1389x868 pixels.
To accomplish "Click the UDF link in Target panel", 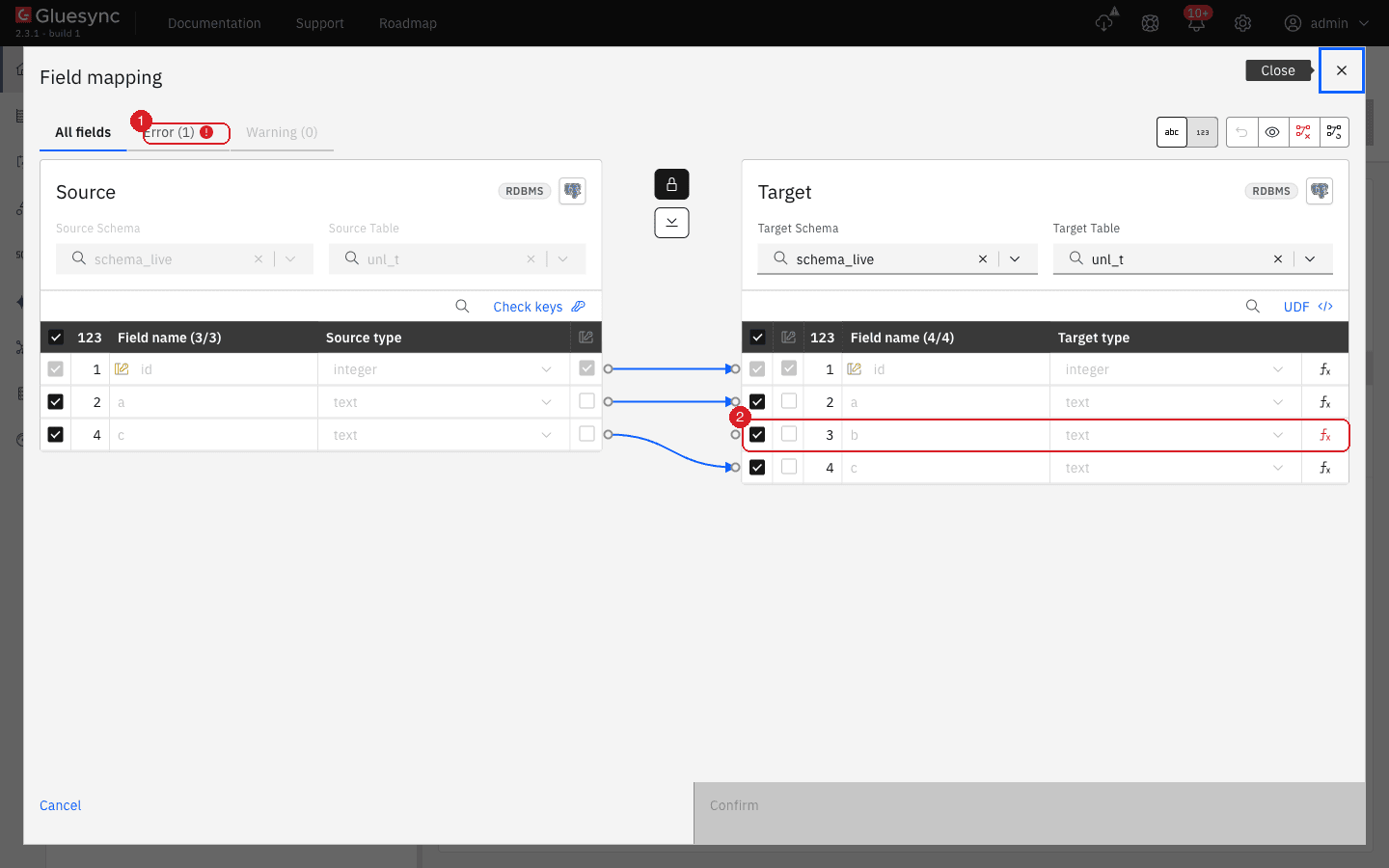I will pos(1308,307).
